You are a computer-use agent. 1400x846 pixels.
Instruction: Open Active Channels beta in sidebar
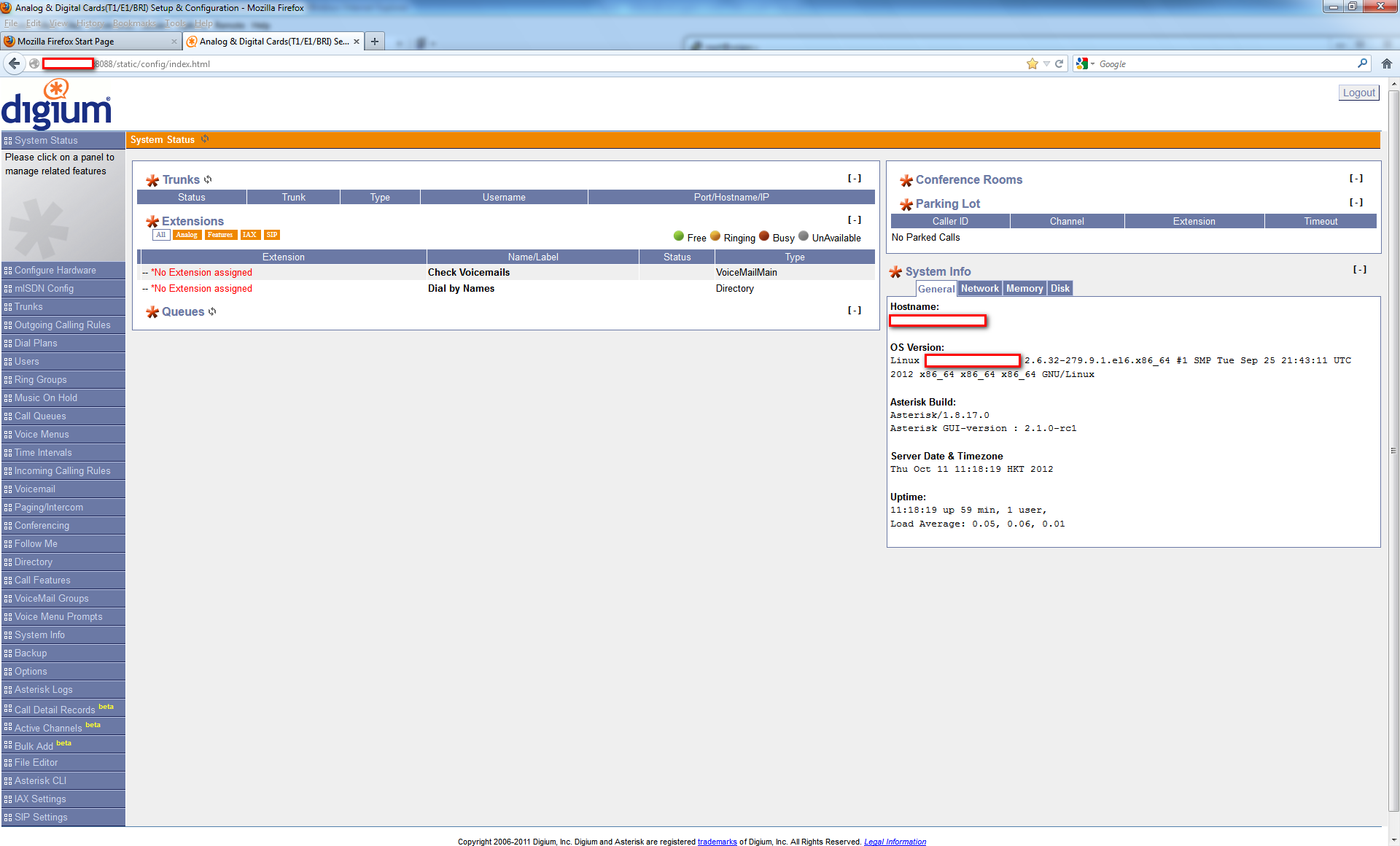[x=63, y=726]
